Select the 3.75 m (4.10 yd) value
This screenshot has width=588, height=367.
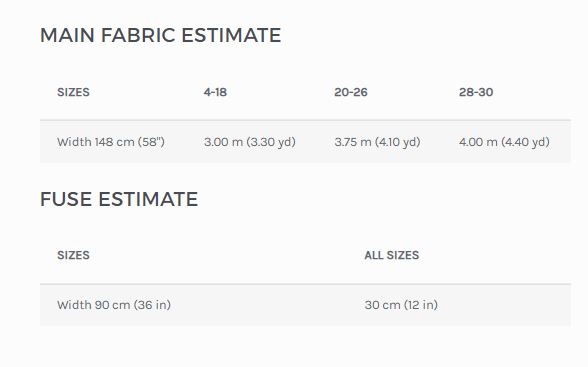pyautogui.click(x=377, y=142)
